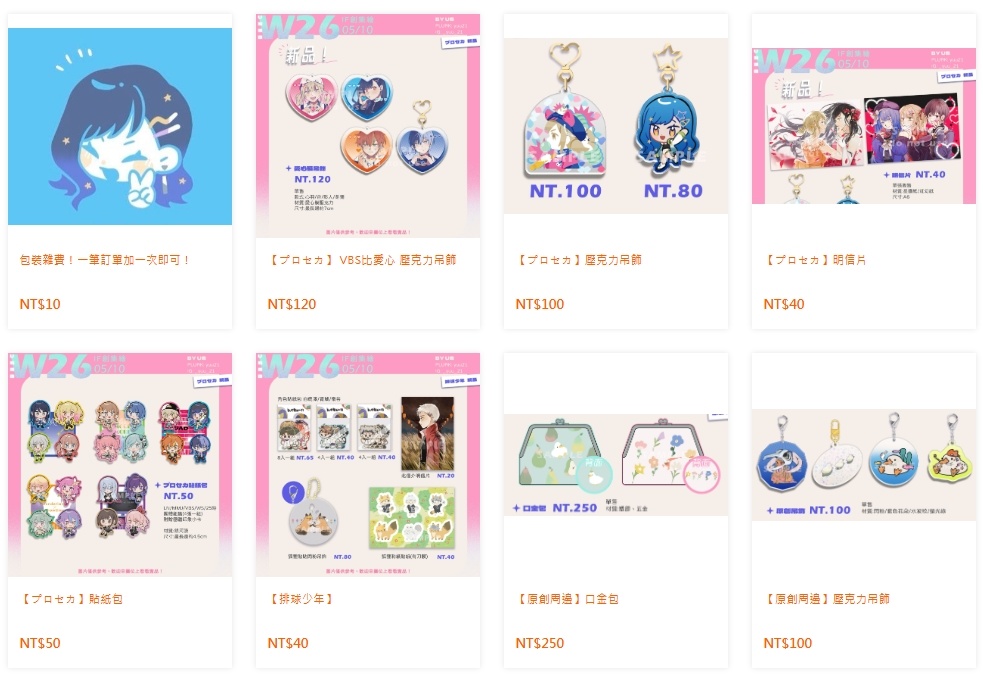Viewport: 983px width, 678px height.
Task: Click the 【排球少年】 product title
Action: 301,599
